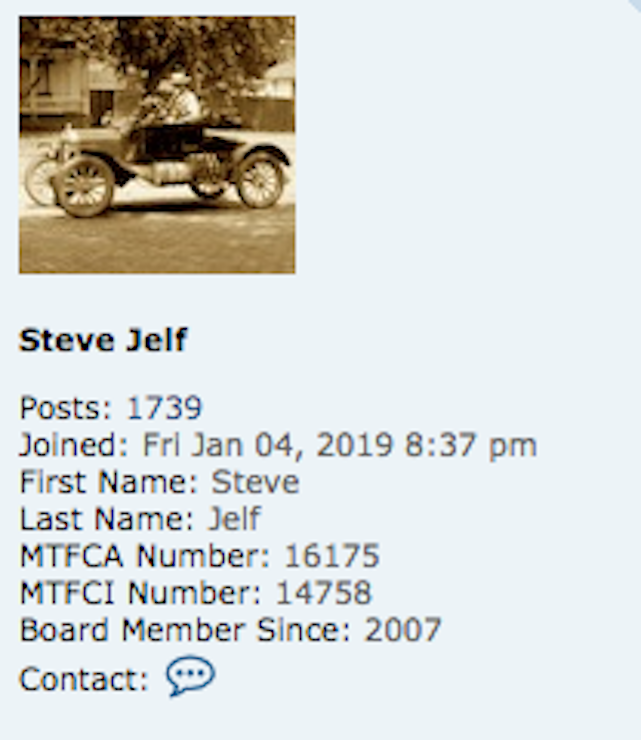Click the "Contact:" label text
The height and width of the screenshot is (740, 641).
coord(83,680)
